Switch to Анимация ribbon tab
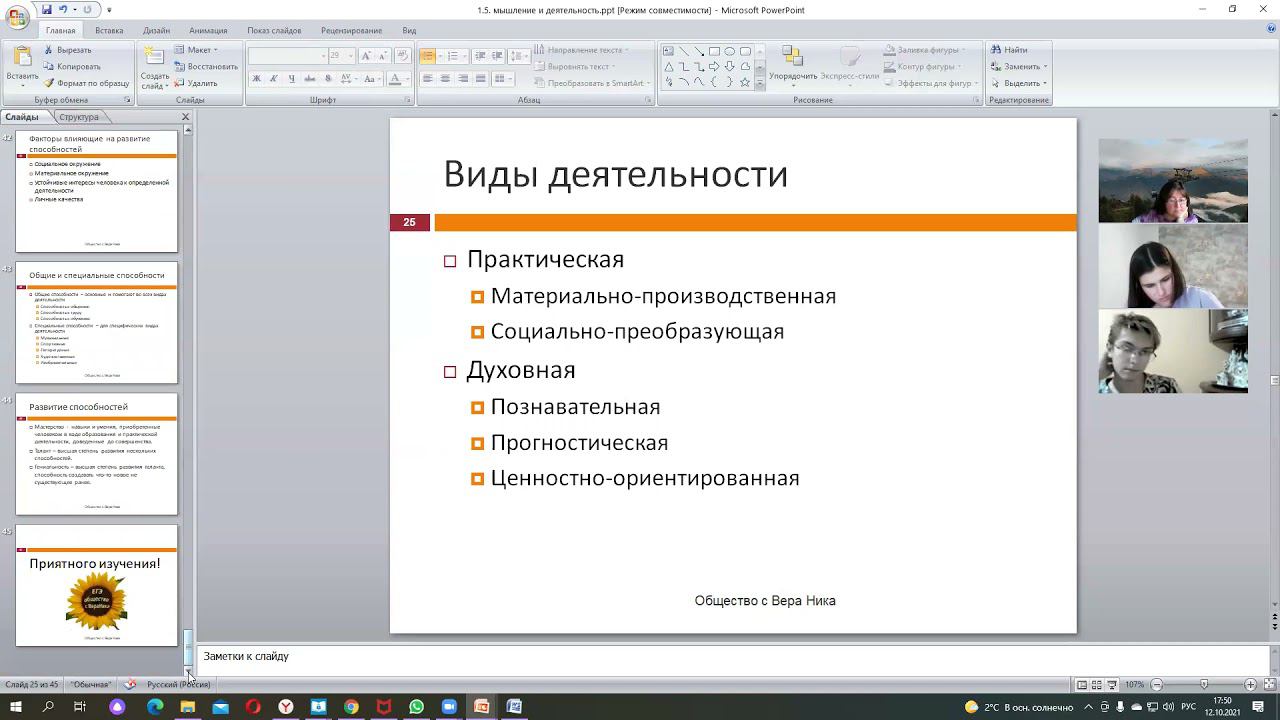This screenshot has width=1280, height=720. pos(208,31)
